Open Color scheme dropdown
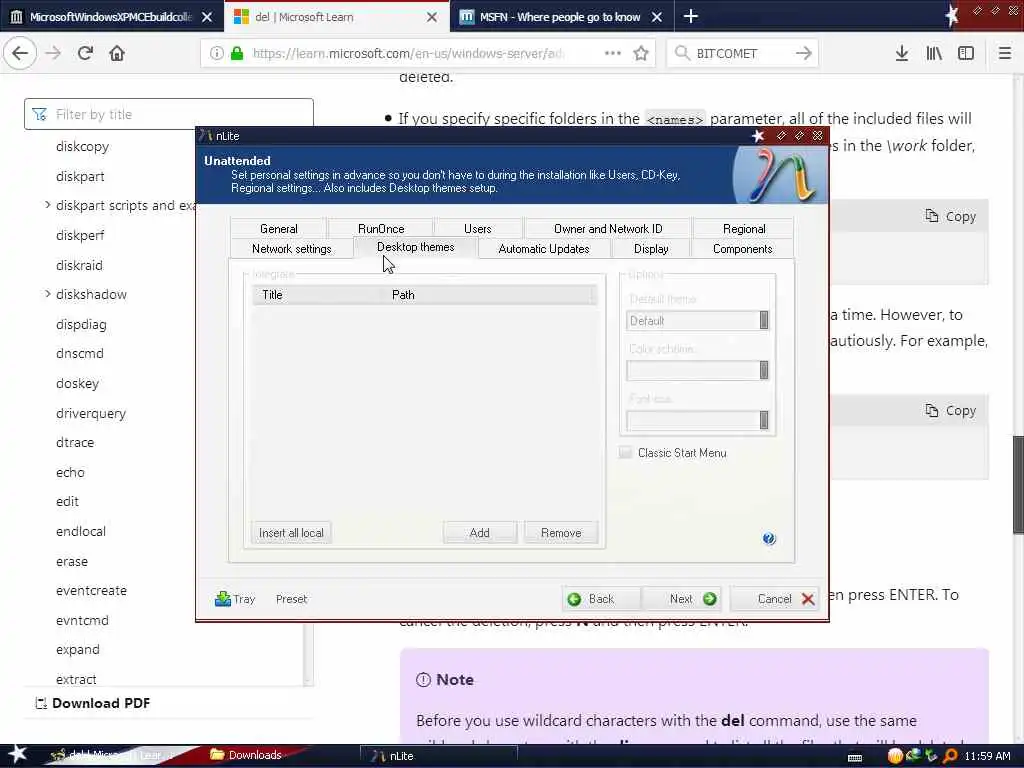The image size is (1024, 768). (697, 370)
